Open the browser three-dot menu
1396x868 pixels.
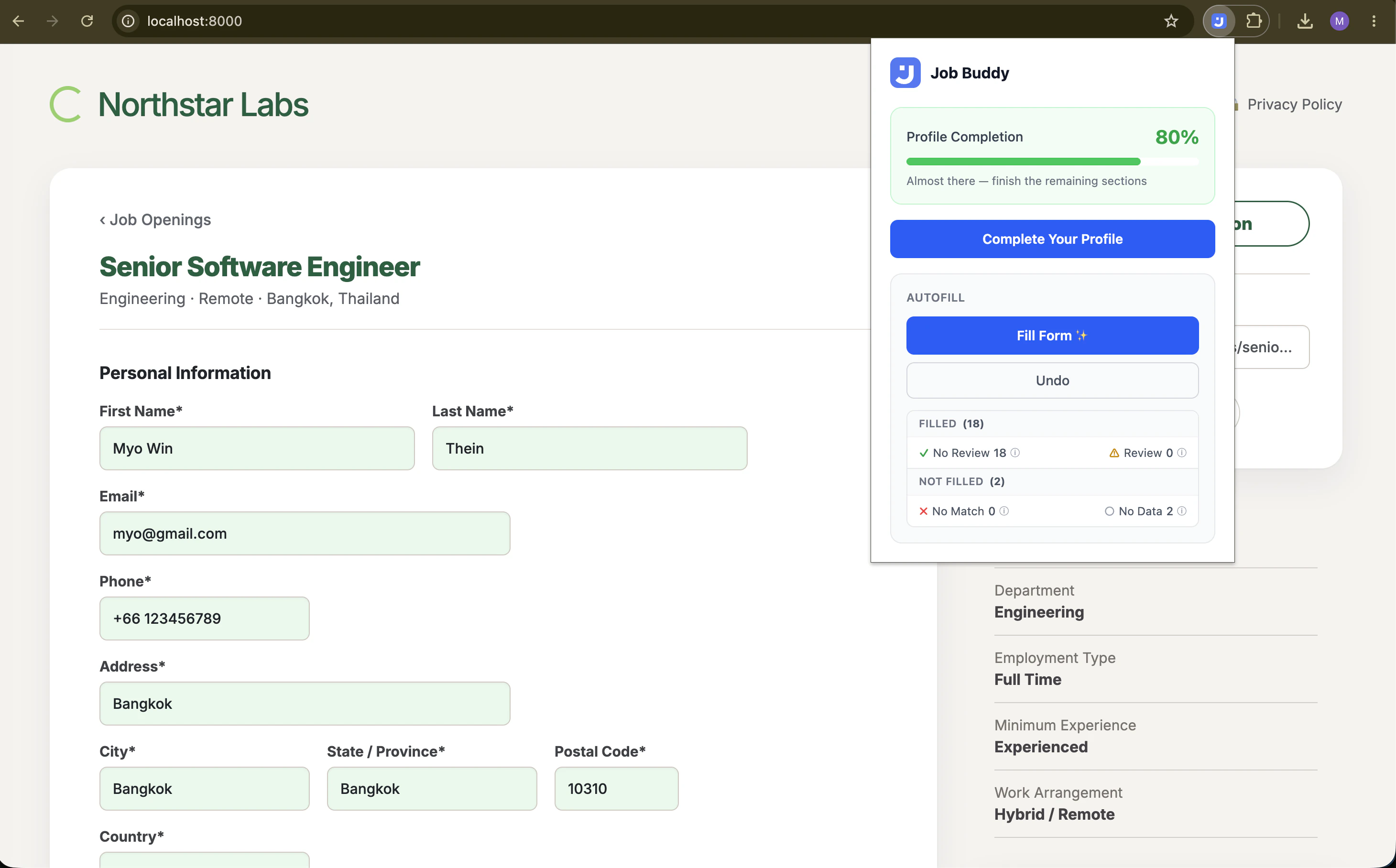[1374, 21]
